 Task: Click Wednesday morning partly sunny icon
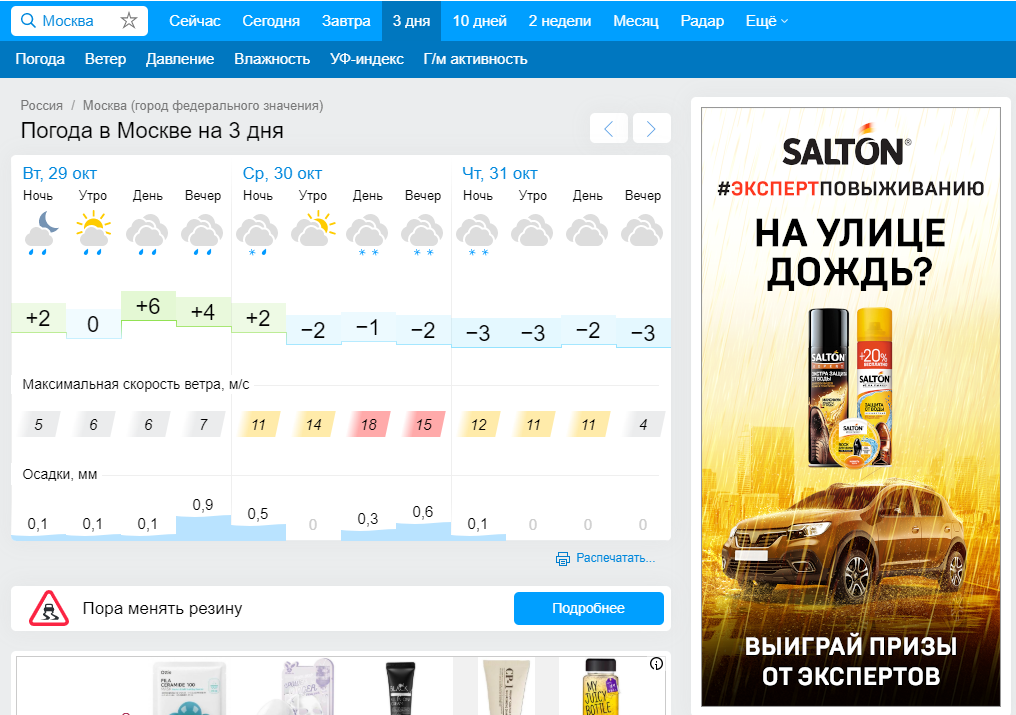pyautogui.click(x=314, y=229)
